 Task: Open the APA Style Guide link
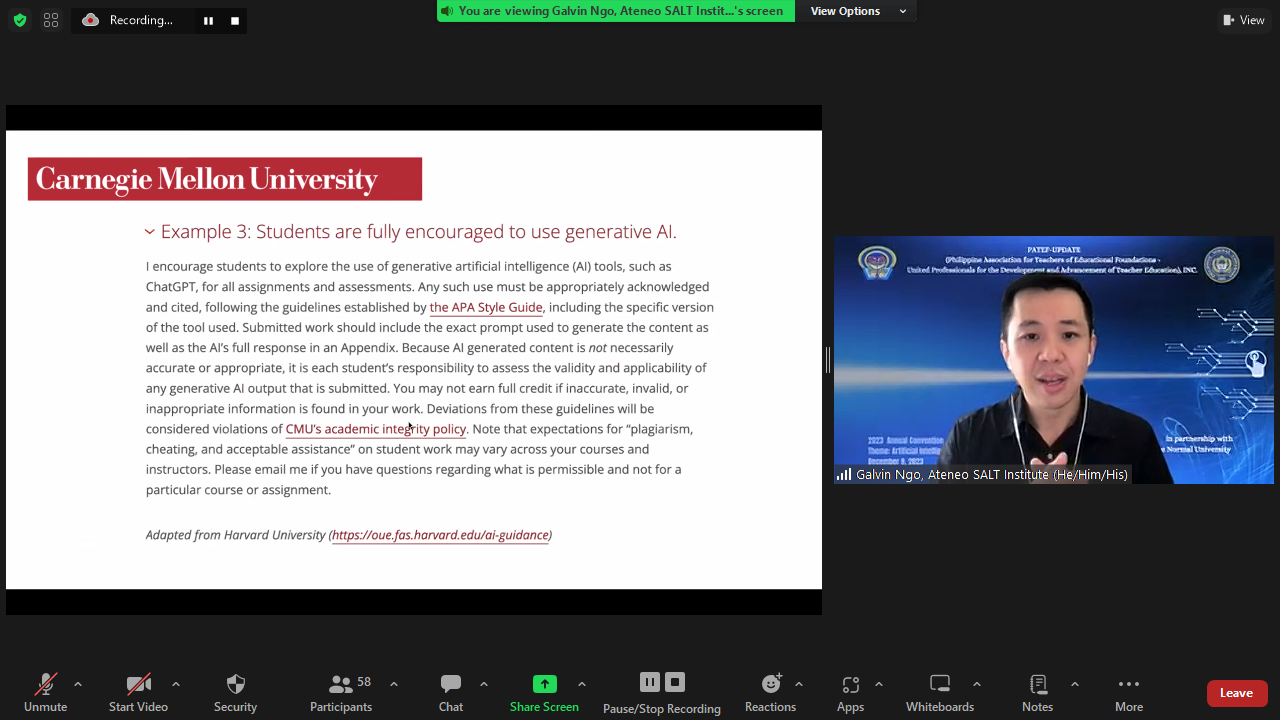(x=486, y=308)
